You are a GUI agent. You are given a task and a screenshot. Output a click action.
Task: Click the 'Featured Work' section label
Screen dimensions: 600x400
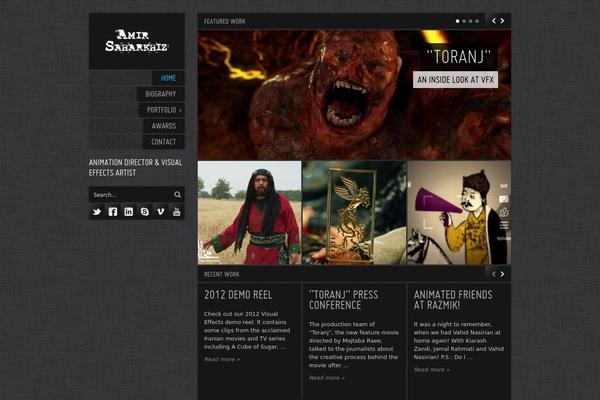225,21
